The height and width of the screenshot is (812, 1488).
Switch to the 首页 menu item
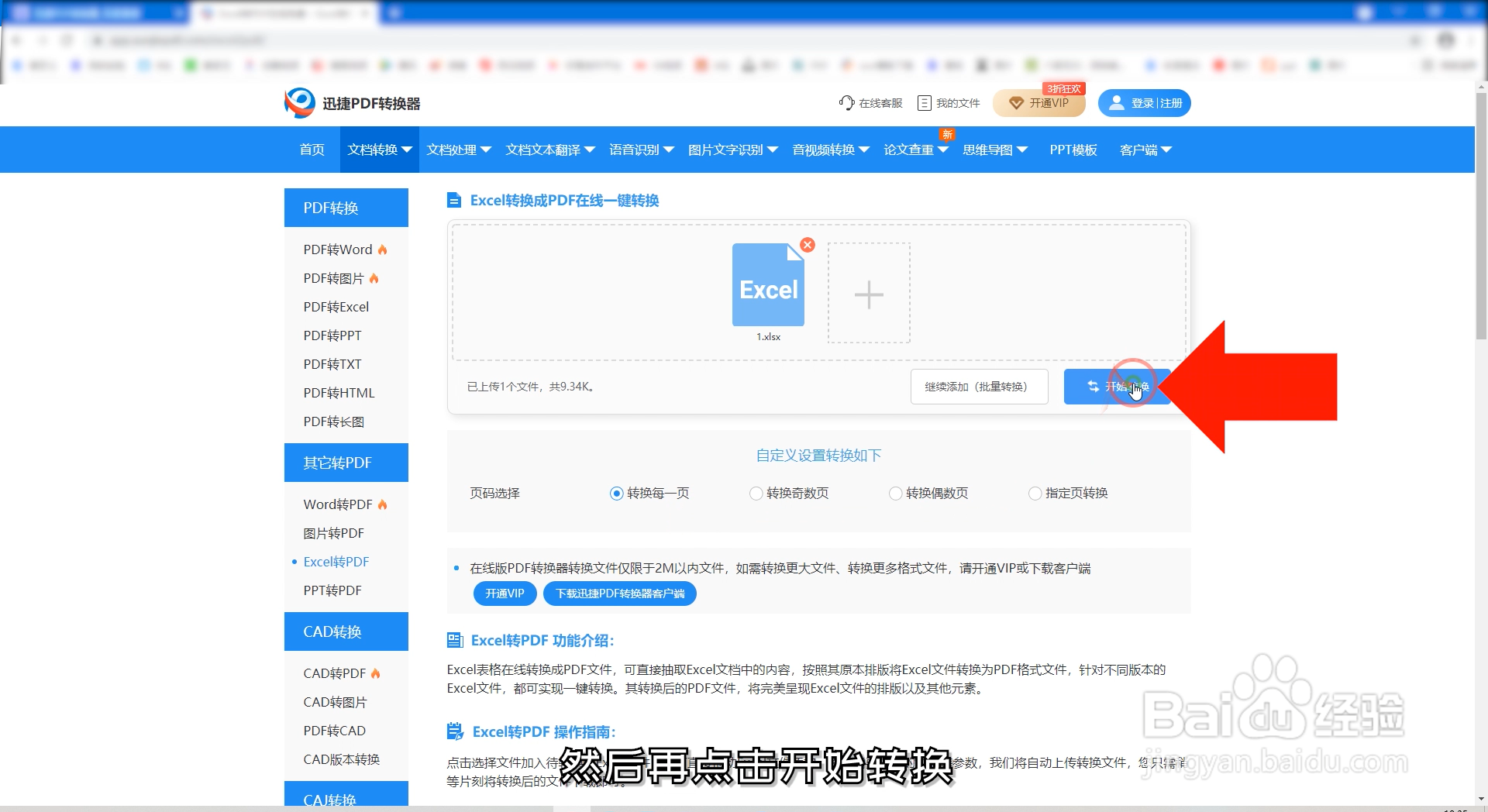[x=312, y=150]
